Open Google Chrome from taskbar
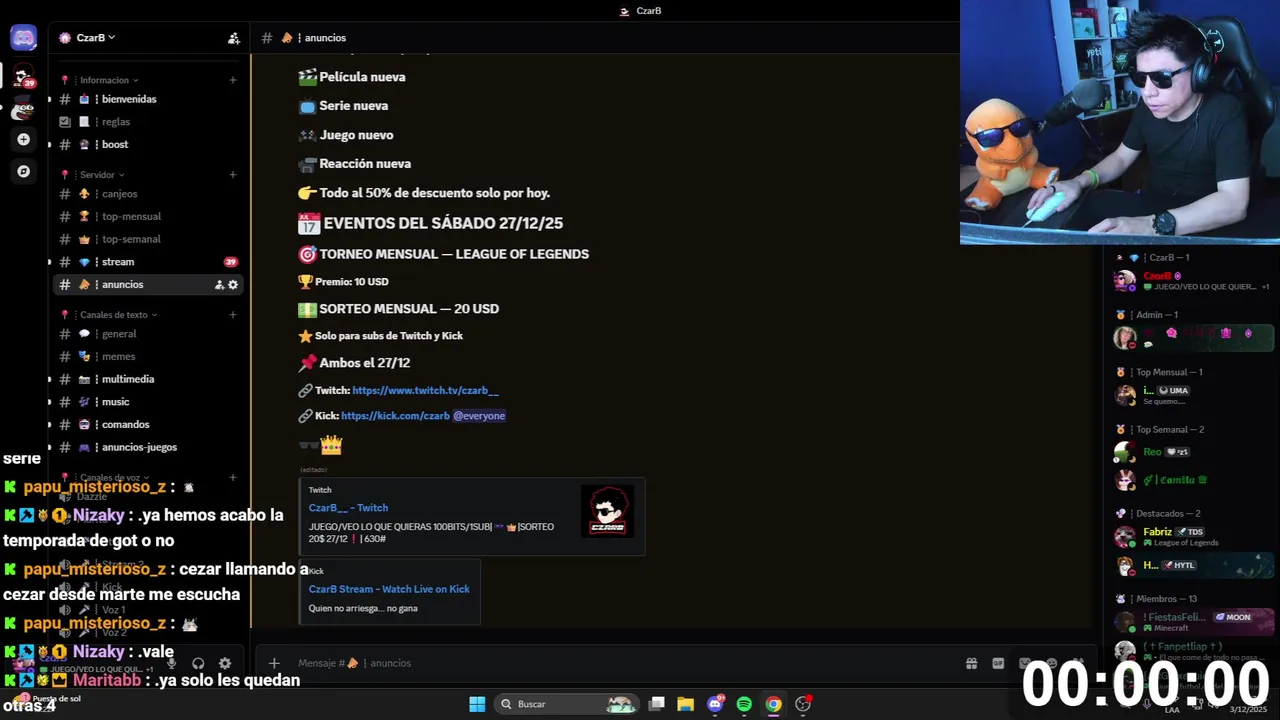Image resolution: width=1280 pixels, height=720 pixels. [x=773, y=704]
